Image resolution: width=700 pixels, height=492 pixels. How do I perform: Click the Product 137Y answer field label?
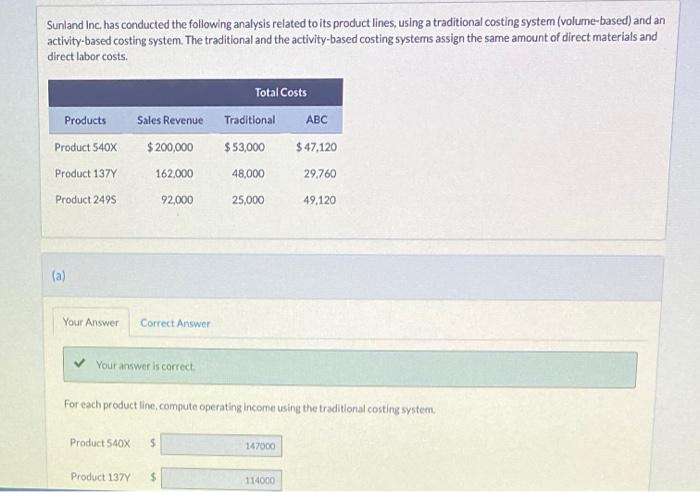[100, 477]
